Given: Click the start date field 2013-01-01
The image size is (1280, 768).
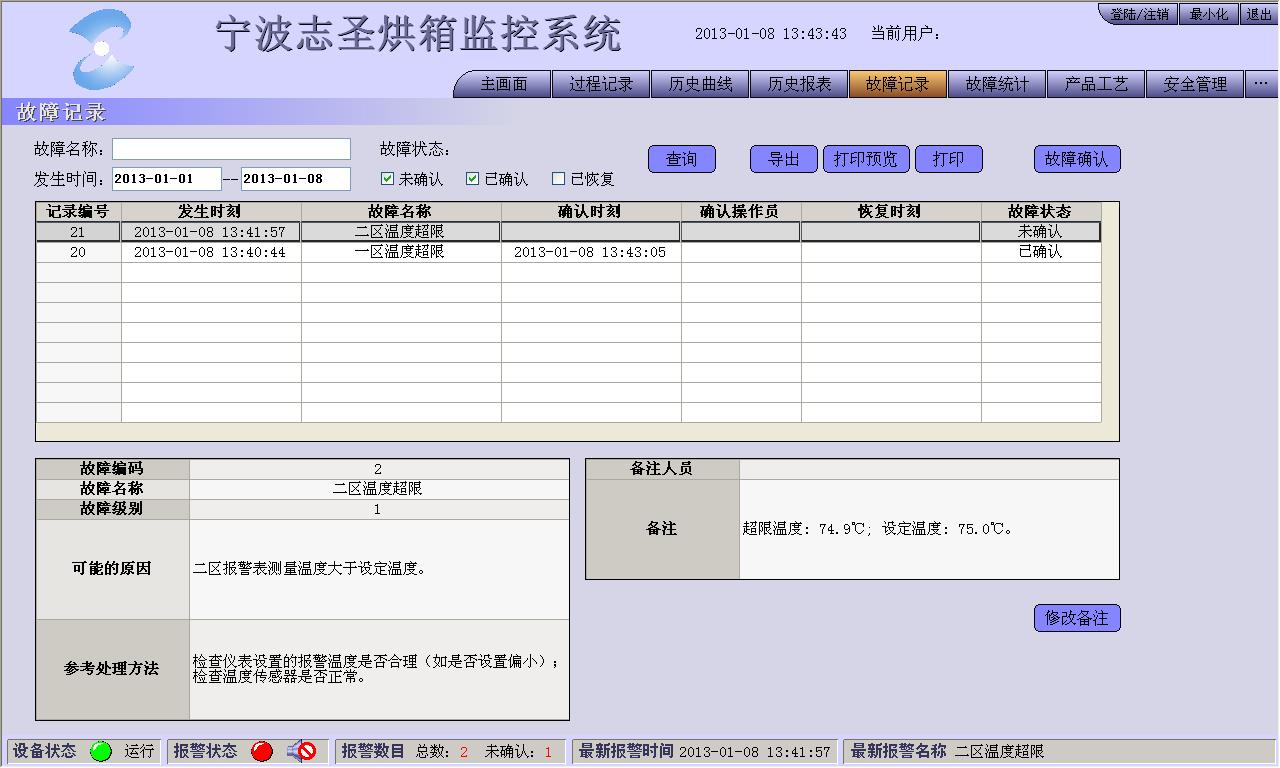Looking at the screenshot, I should [x=166, y=179].
